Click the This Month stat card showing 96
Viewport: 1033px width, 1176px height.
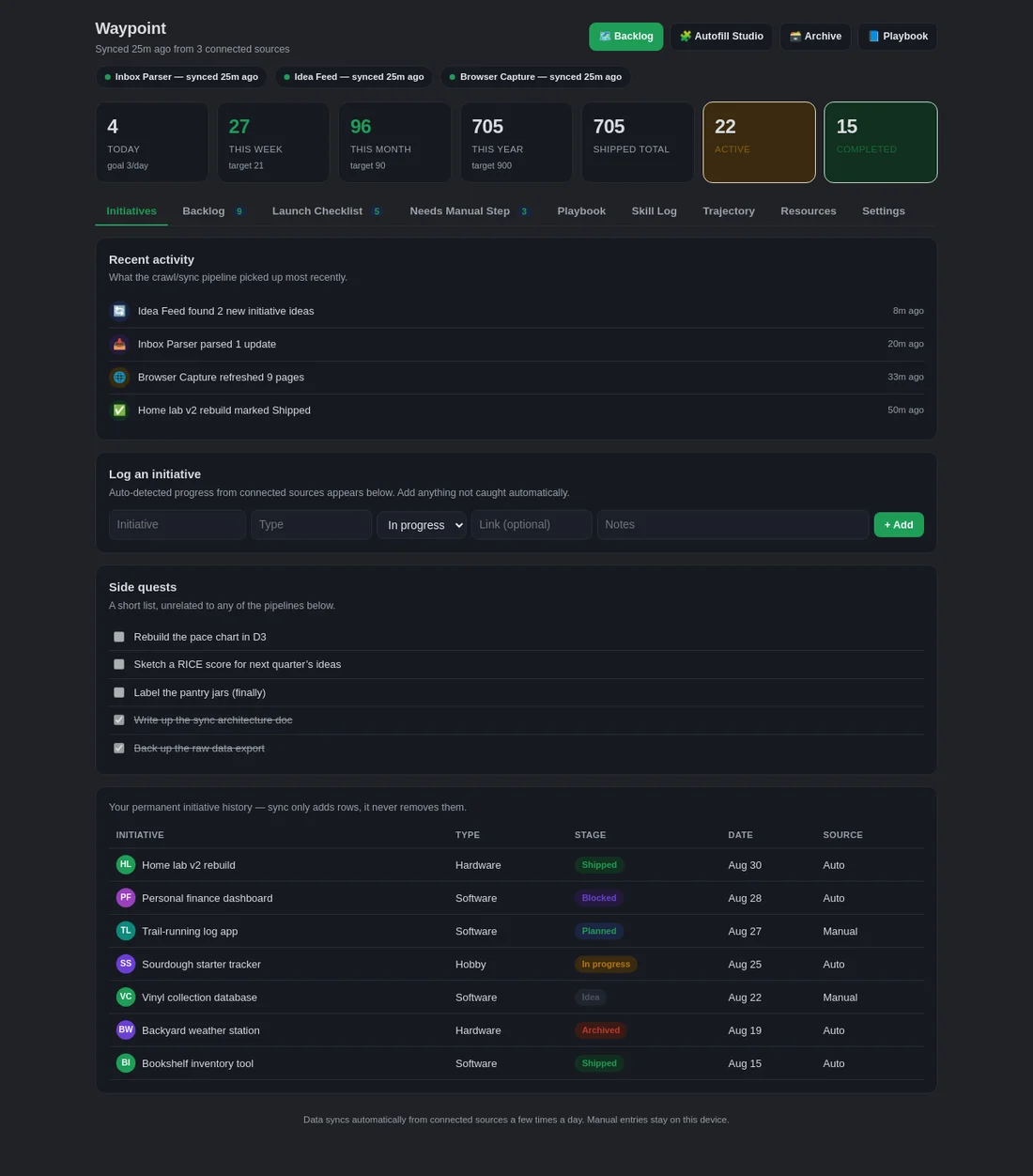pos(394,142)
